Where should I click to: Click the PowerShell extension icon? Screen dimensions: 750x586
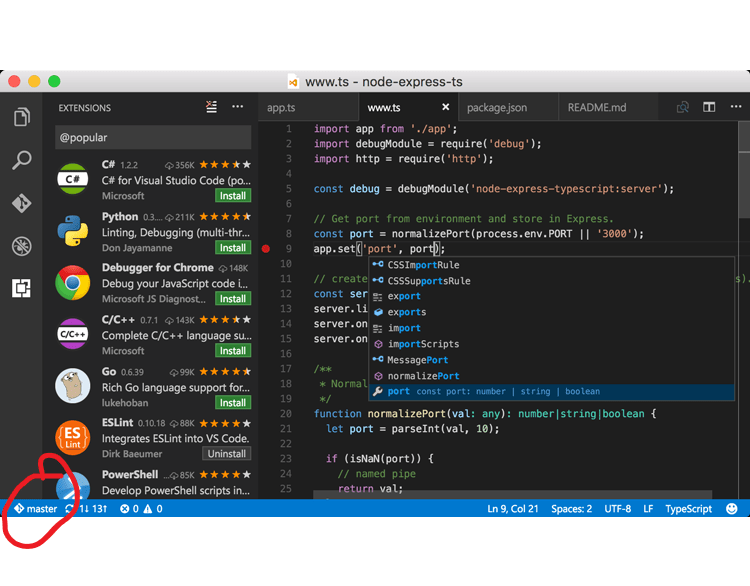73,485
